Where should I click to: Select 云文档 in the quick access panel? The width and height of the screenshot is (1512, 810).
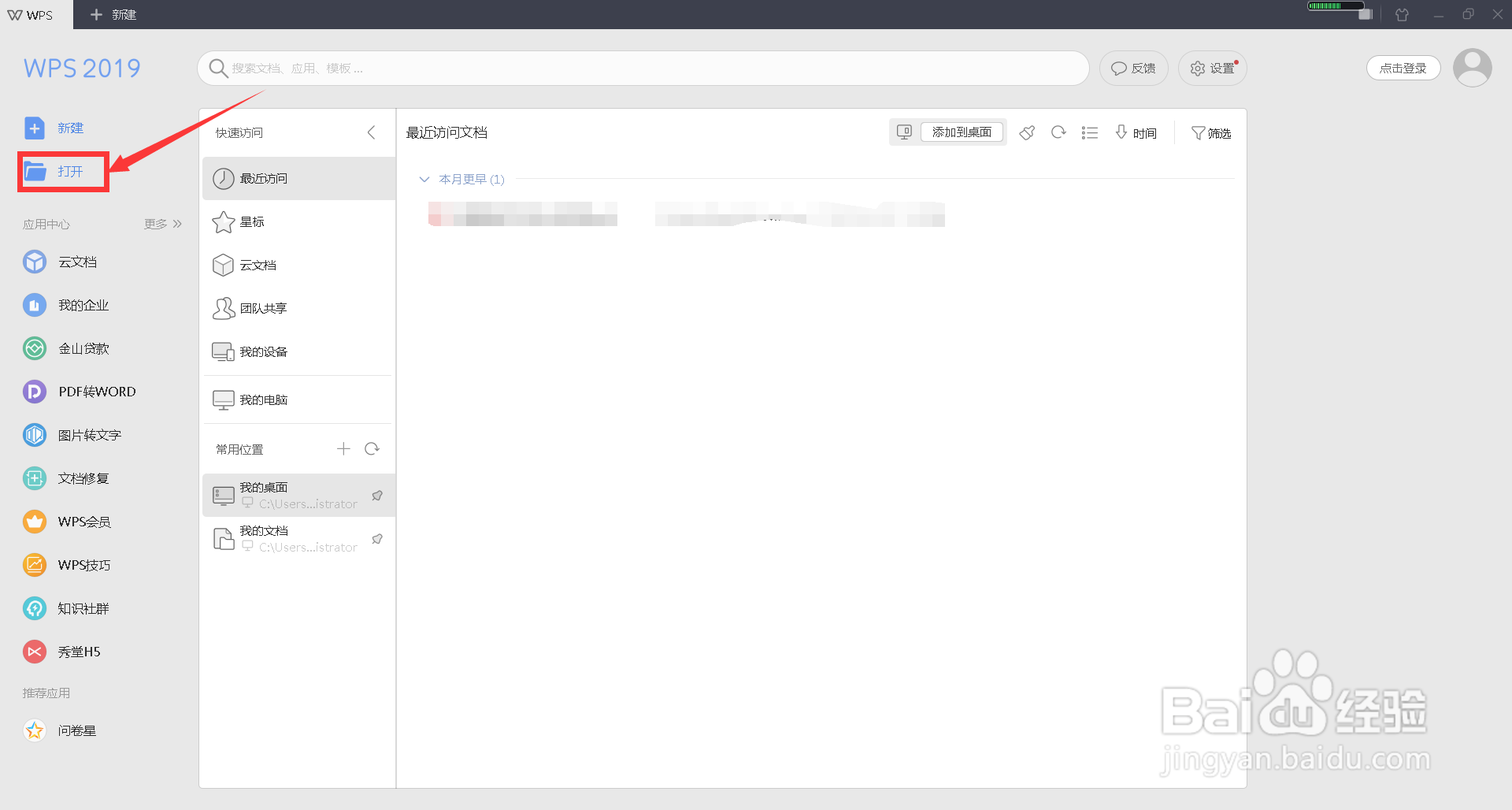pos(298,266)
